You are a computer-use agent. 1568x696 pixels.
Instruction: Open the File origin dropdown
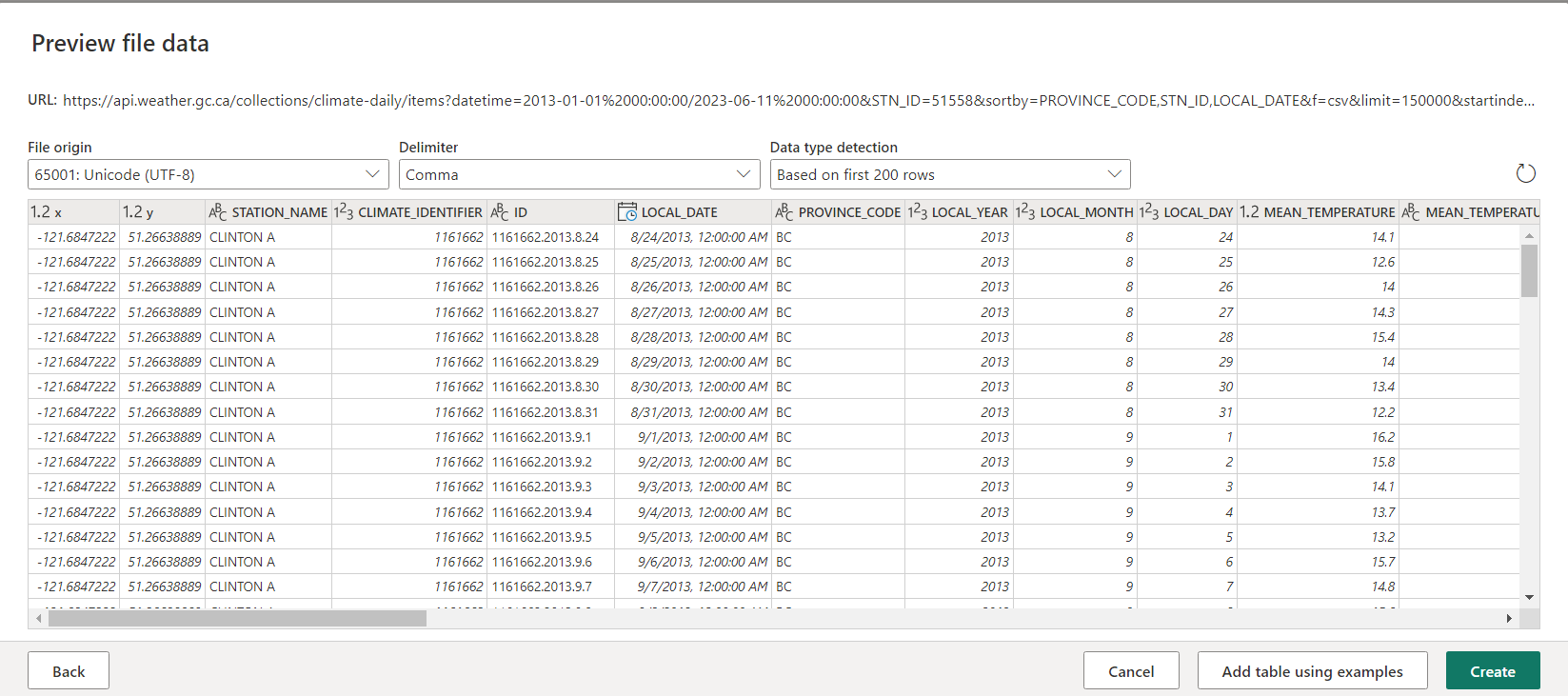tap(208, 174)
